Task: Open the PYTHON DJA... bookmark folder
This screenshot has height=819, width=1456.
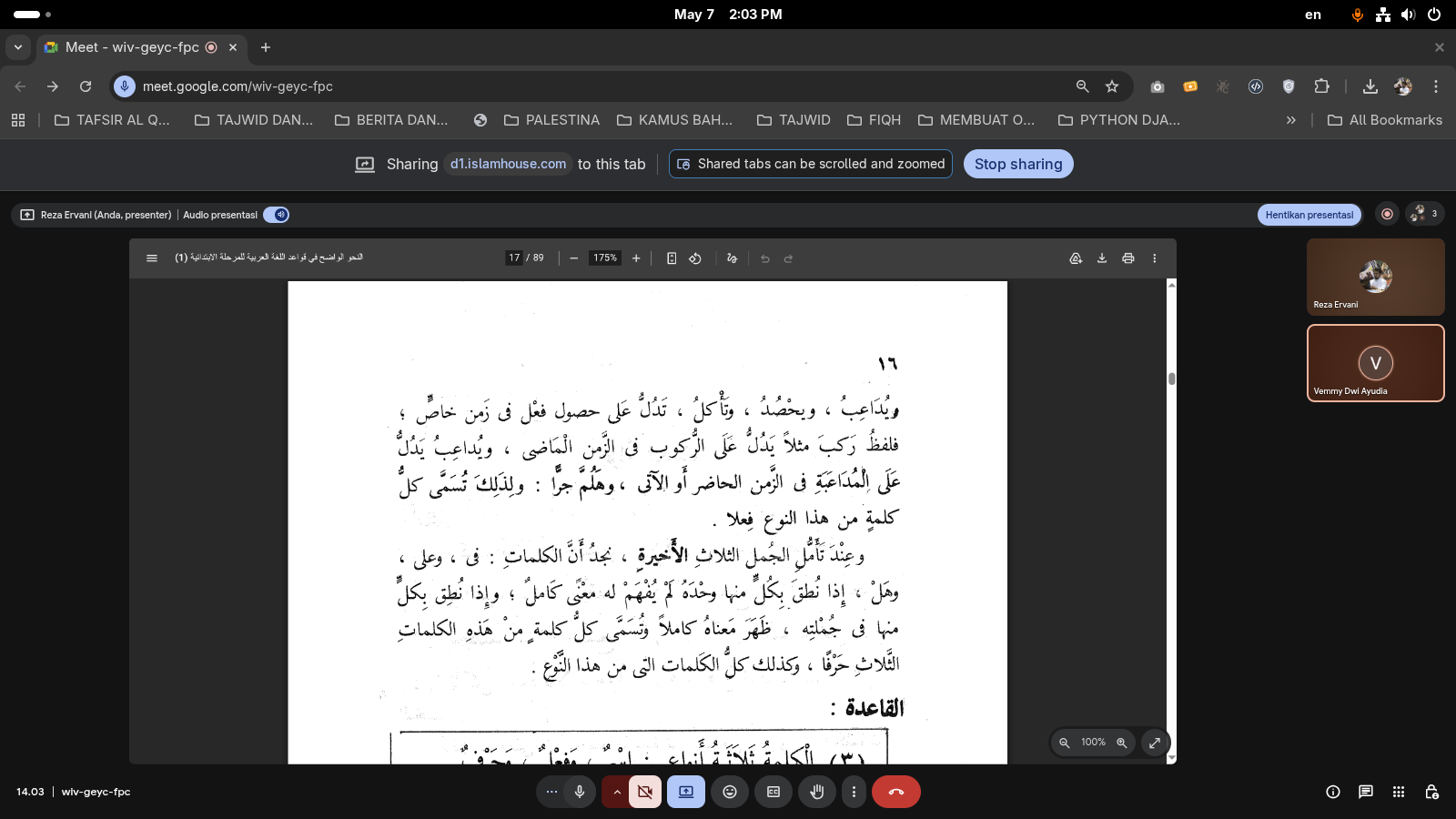Action: 1119,120
